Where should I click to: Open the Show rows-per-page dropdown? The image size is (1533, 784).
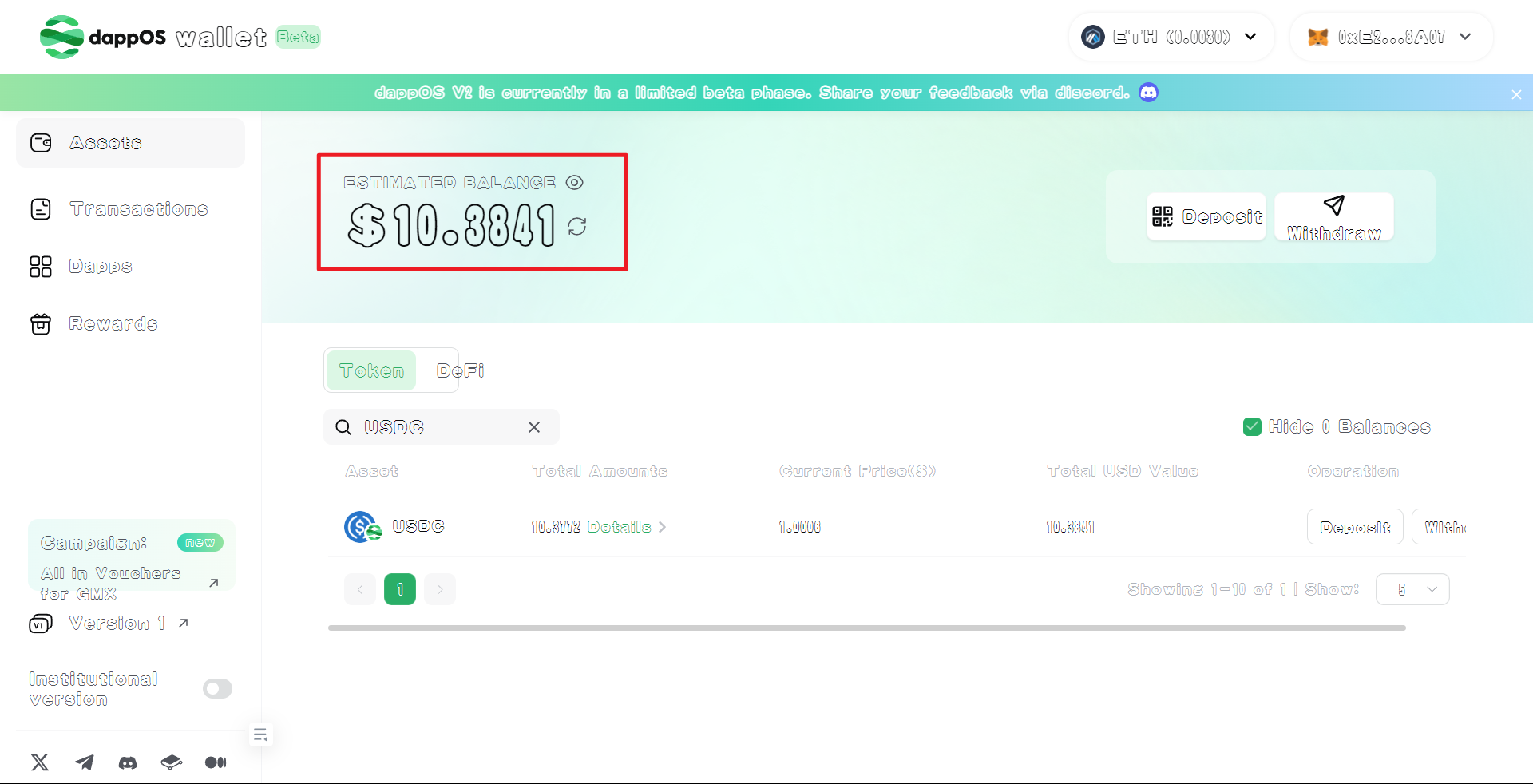(1412, 589)
